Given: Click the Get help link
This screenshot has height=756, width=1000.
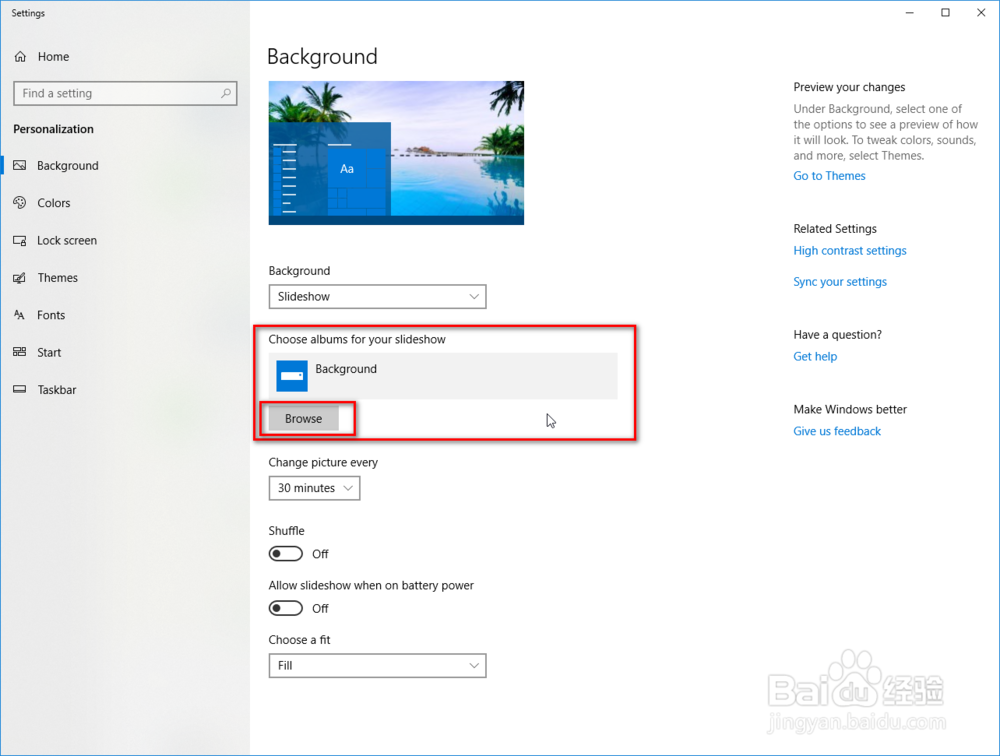Looking at the screenshot, I should point(815,357).
